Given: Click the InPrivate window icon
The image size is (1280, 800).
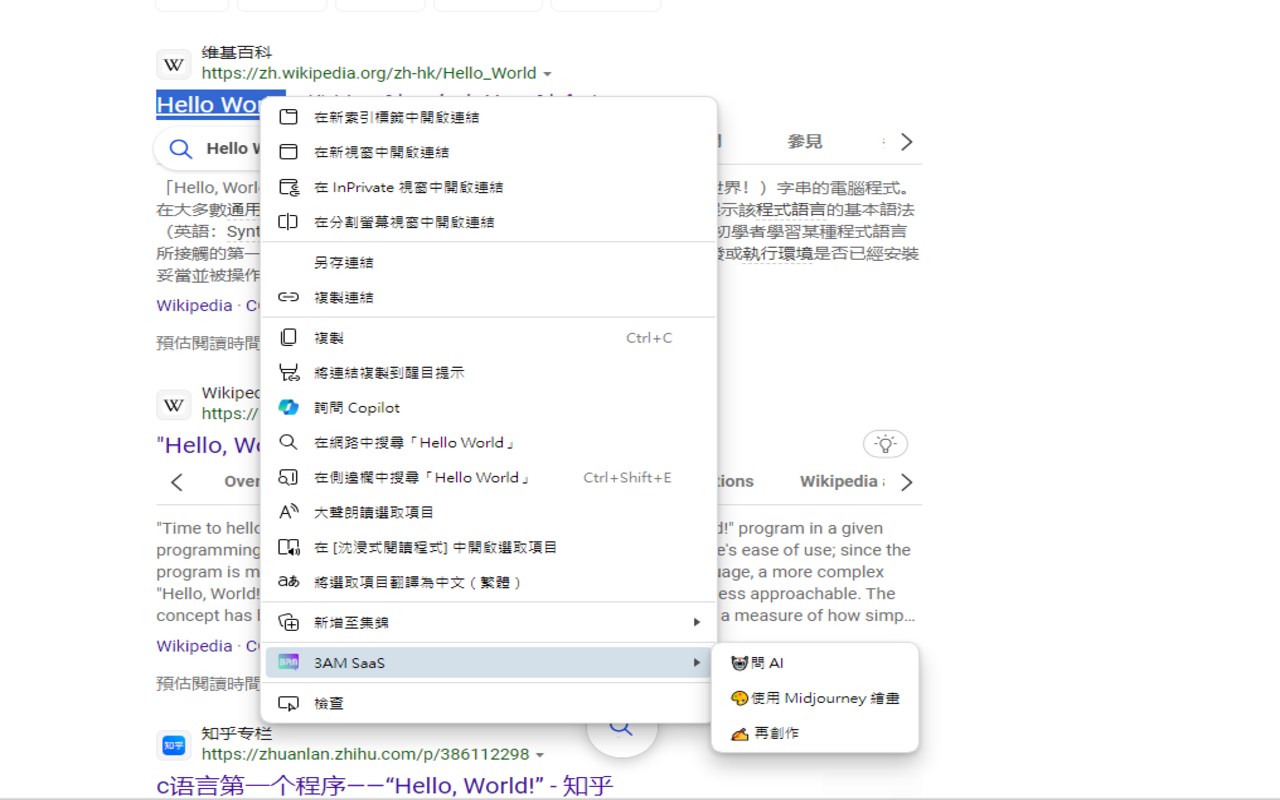Looking at the screenshot, I should click(288, 187).
